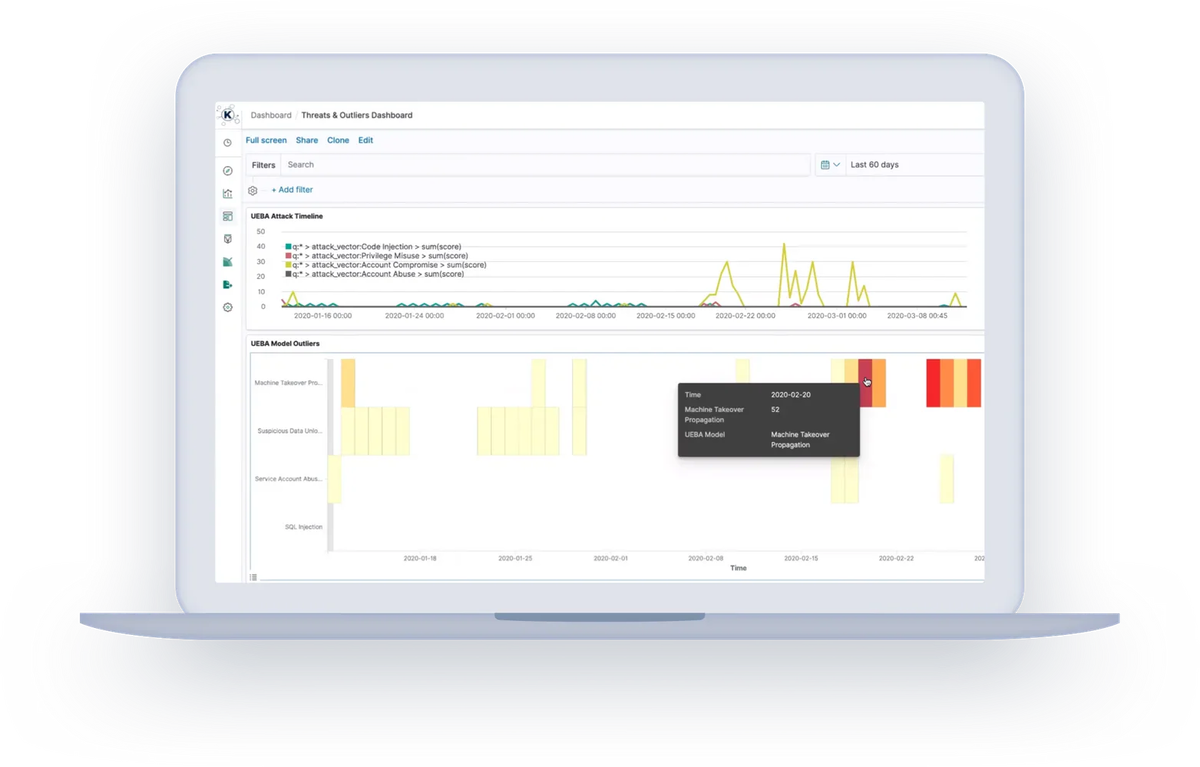Click the 'Time' axis title
This screenshot has height=767, width=1200.
coord(738,568)
